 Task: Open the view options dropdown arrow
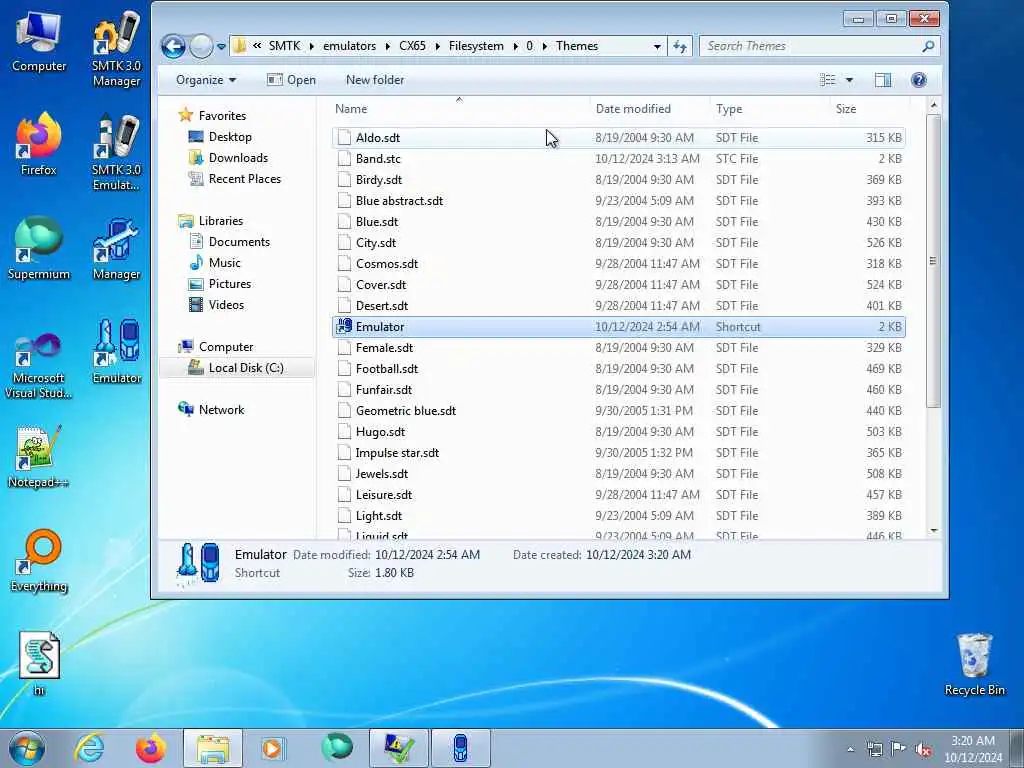[x=849, y=80]
